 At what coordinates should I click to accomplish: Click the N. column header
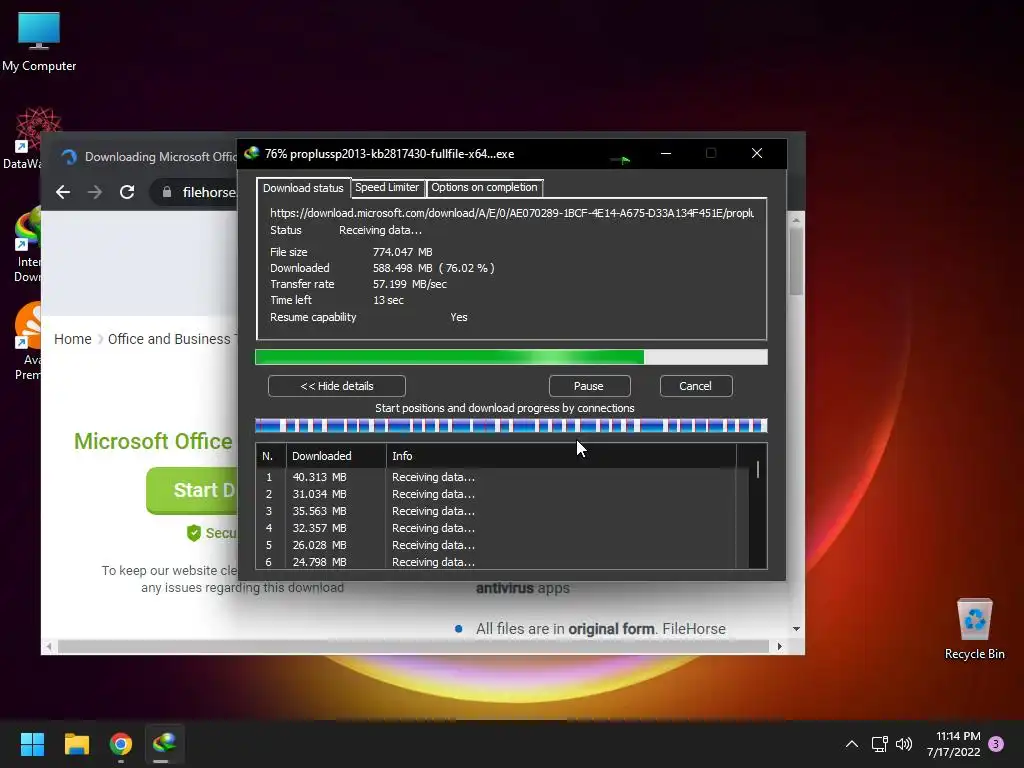pyautogui.click(x=270, y=456)
